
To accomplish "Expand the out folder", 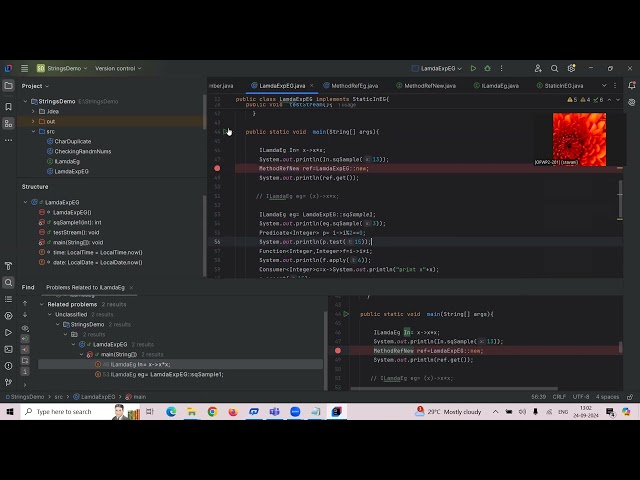I will coord(33,121).
